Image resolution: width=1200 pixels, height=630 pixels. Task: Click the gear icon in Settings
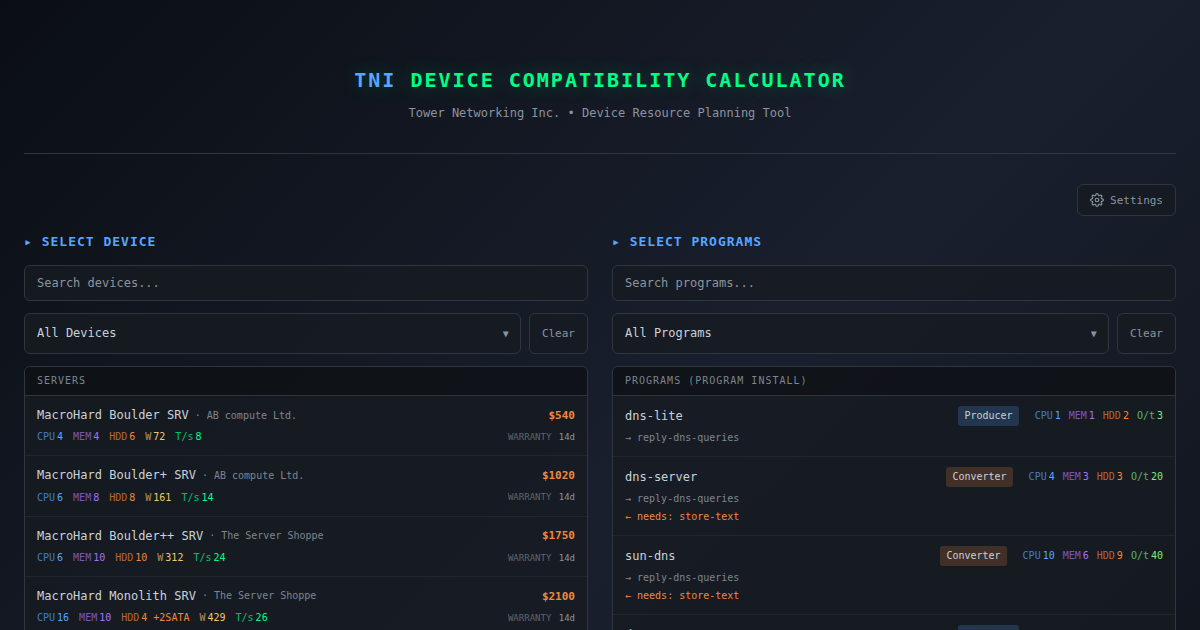point(1097,200)
